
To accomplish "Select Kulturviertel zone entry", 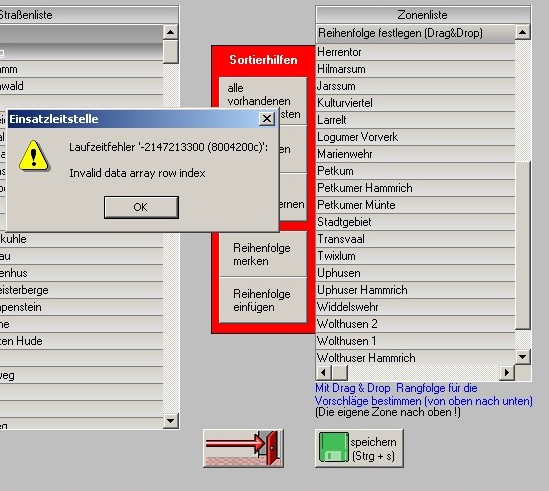I will click(415, 103).
